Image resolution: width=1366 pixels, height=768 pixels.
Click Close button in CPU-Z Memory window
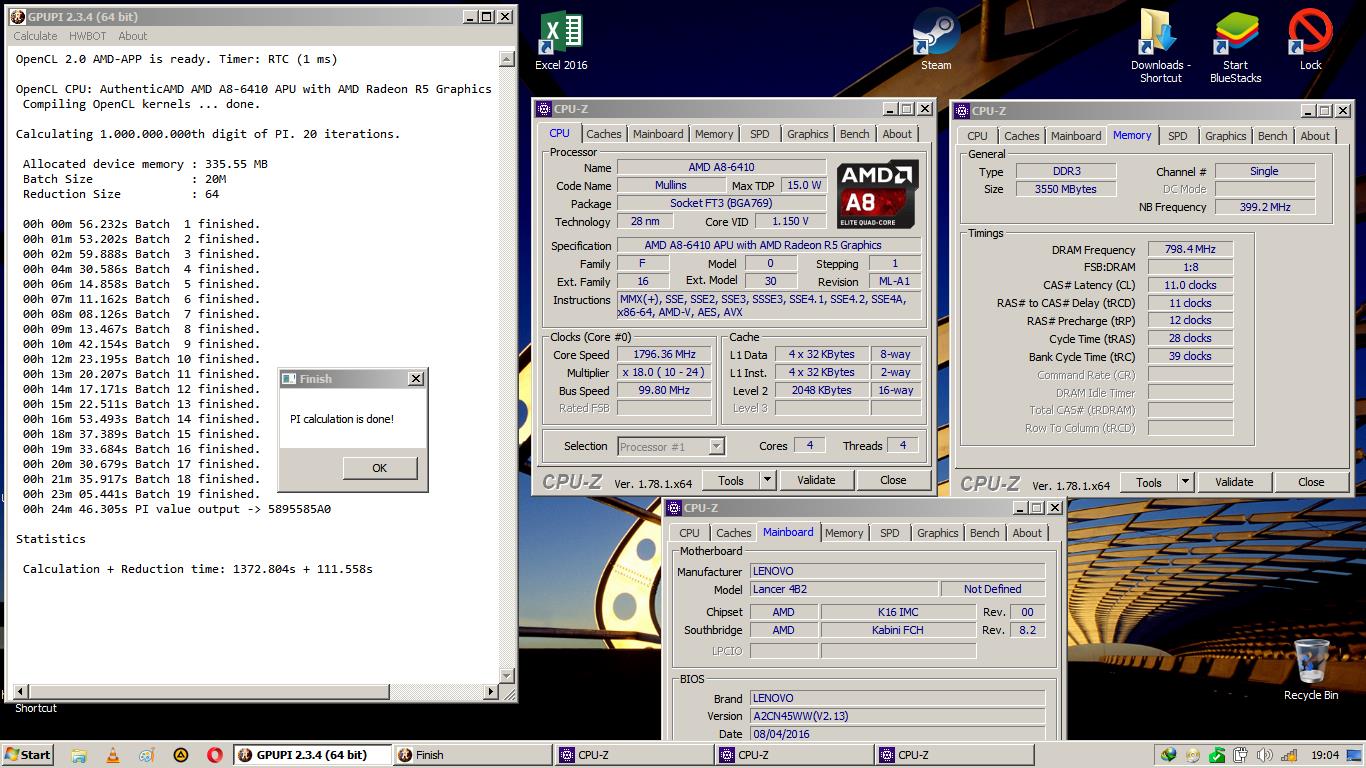coord(1311,482)
